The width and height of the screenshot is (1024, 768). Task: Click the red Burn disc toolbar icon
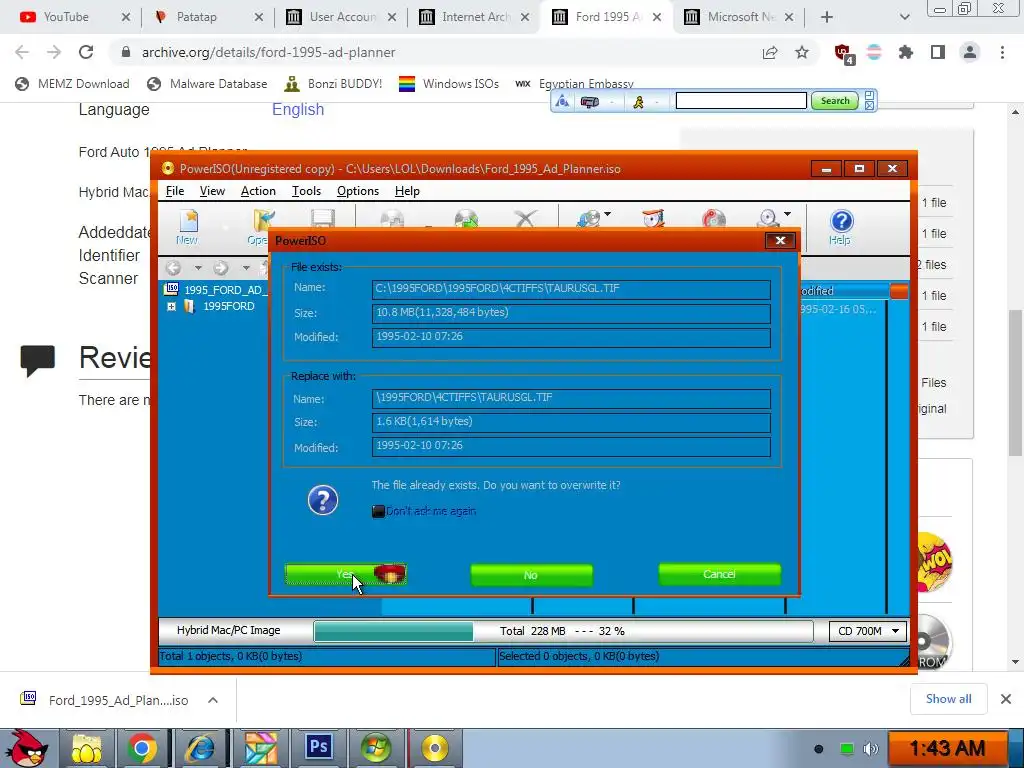coord(713,218)
